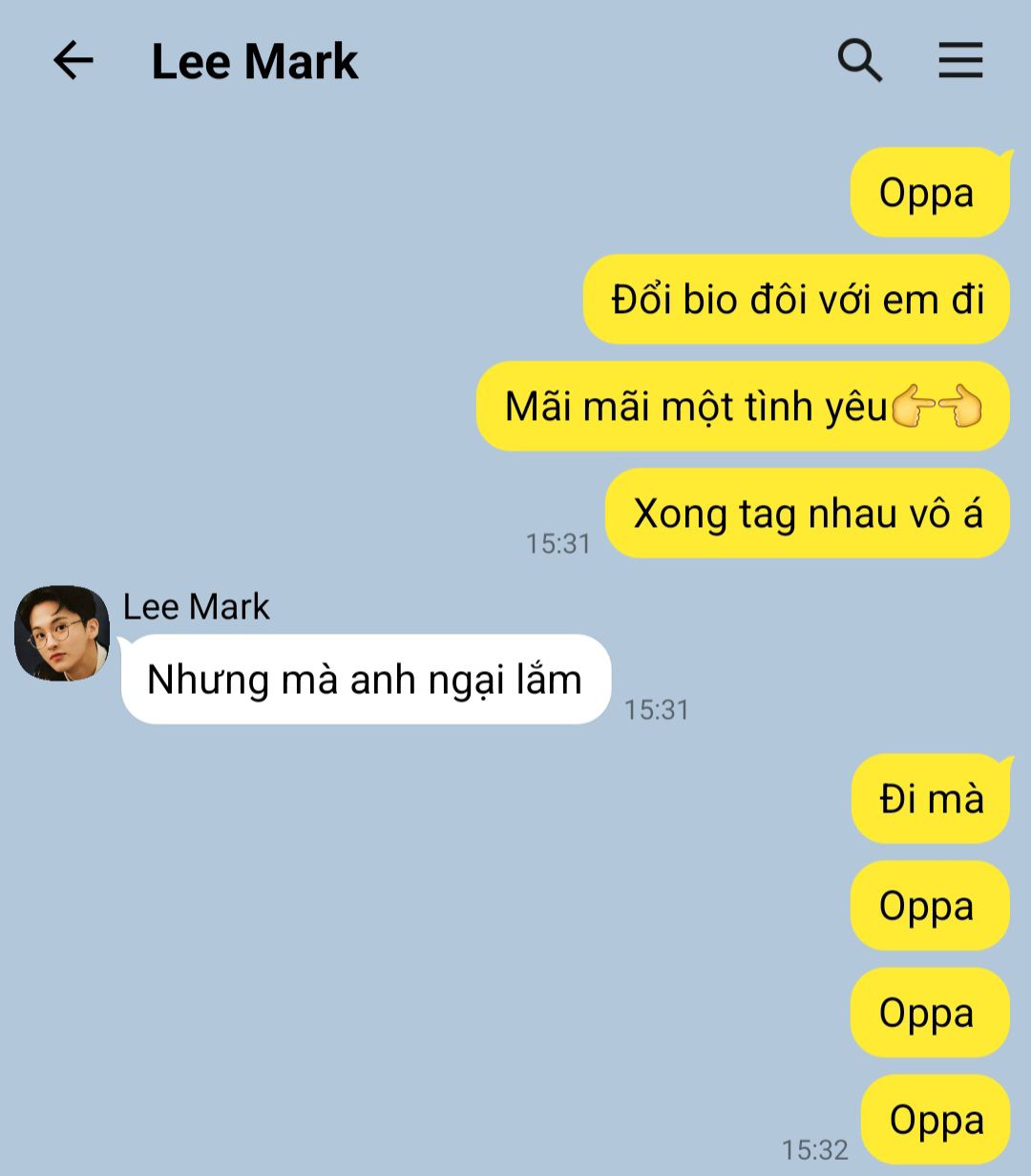Image resolution: width=1031 pixels, height=1176 pixels.
Task: Select message "Xong tag nhau vô á"
Action: [x=808, y=513]
